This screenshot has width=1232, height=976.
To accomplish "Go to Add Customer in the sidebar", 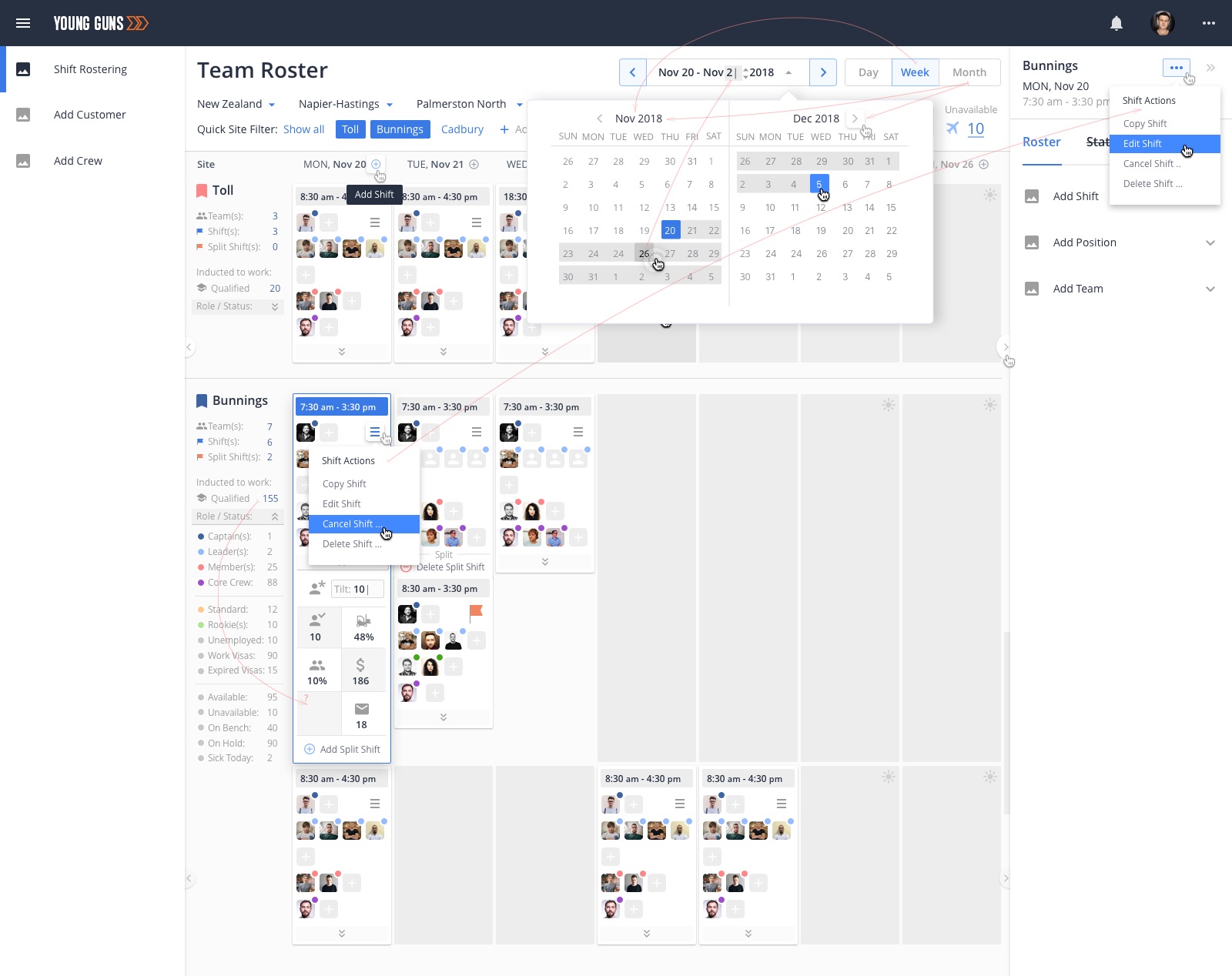I will (90, 115).
